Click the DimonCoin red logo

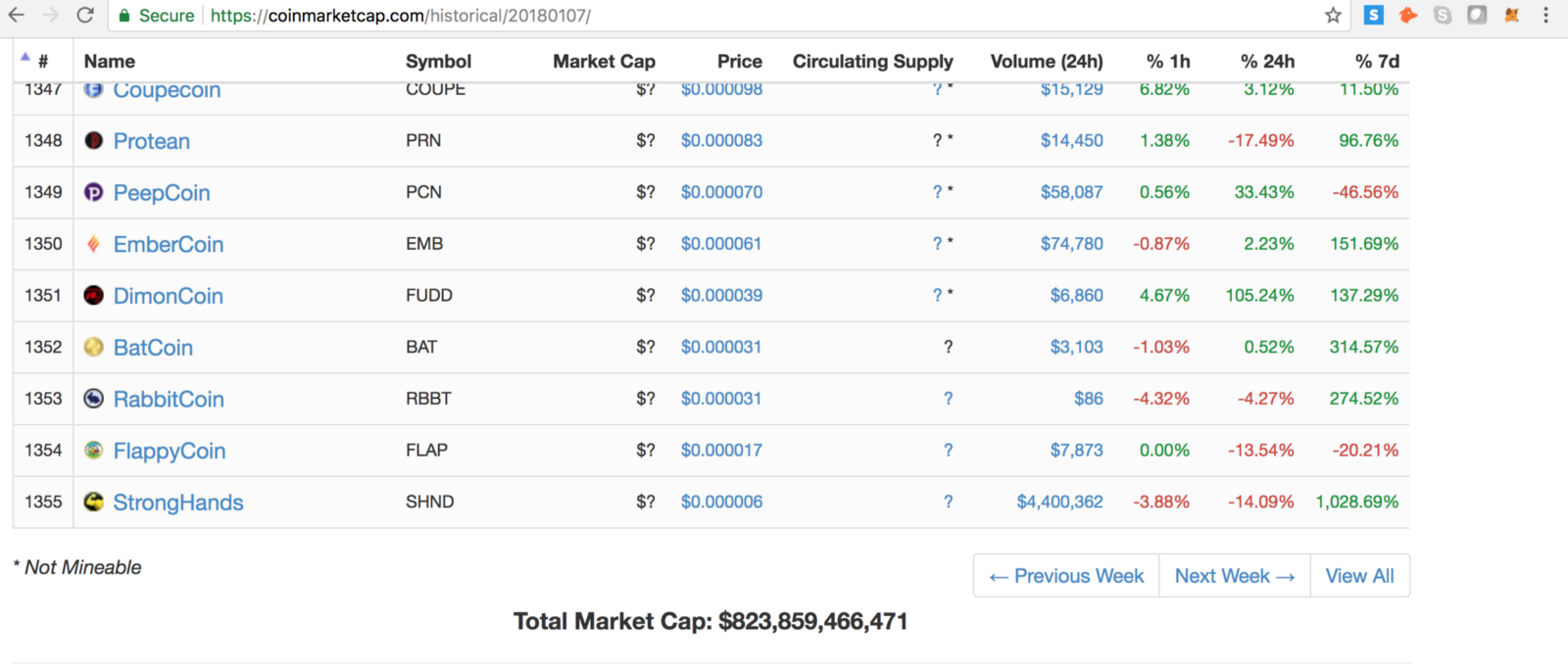tap(93, 295)
